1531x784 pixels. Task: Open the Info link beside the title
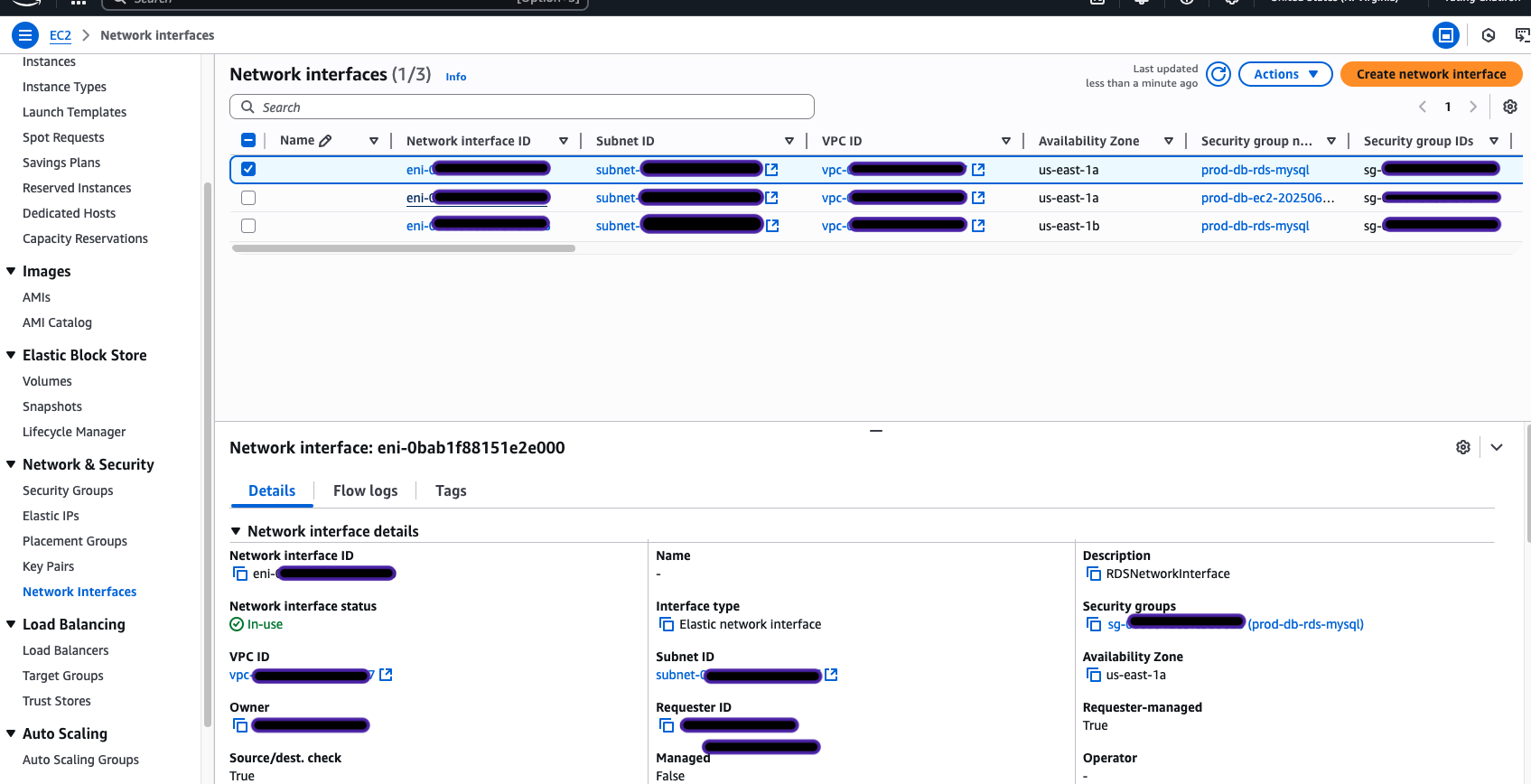456,77
